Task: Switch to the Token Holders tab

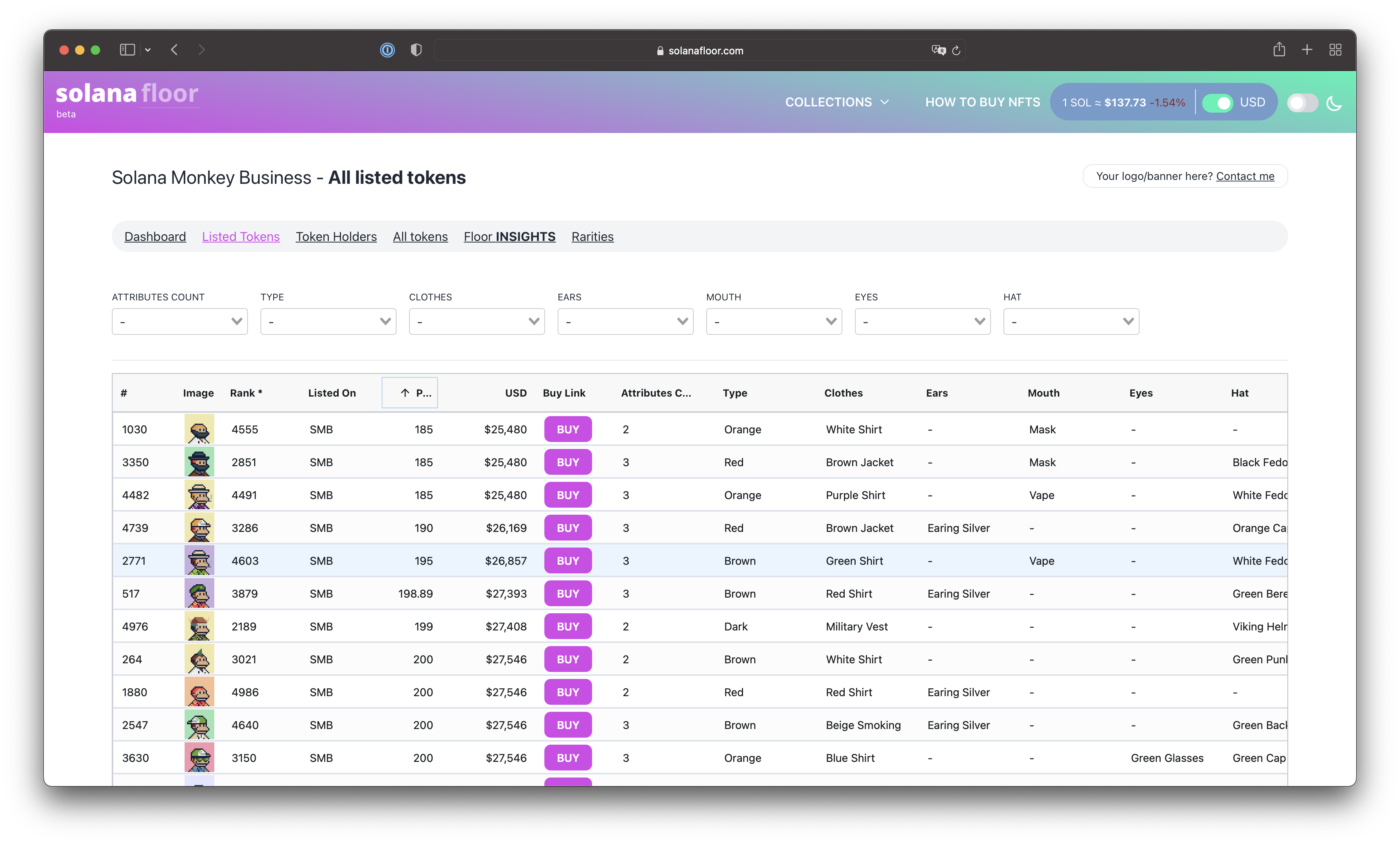Action: (x=336, y=237)
